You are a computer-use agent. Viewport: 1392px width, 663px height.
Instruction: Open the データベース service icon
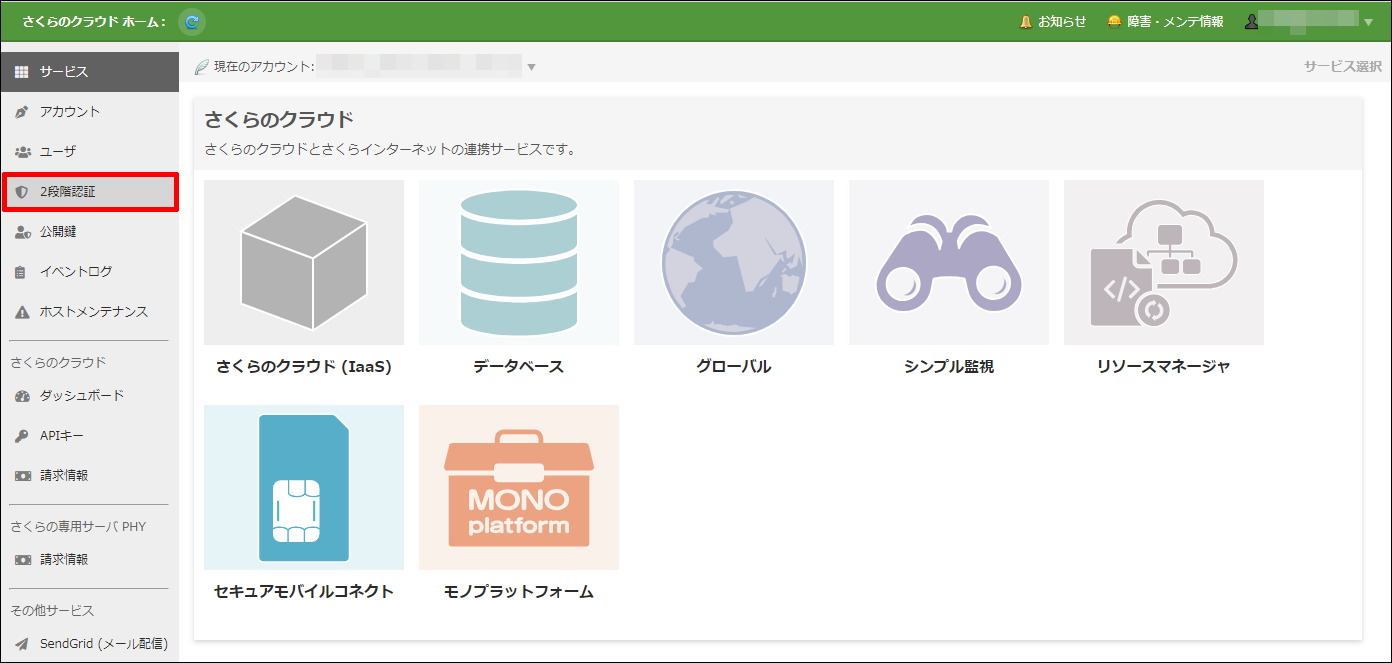pyautogui.click(x=518, y=262)
